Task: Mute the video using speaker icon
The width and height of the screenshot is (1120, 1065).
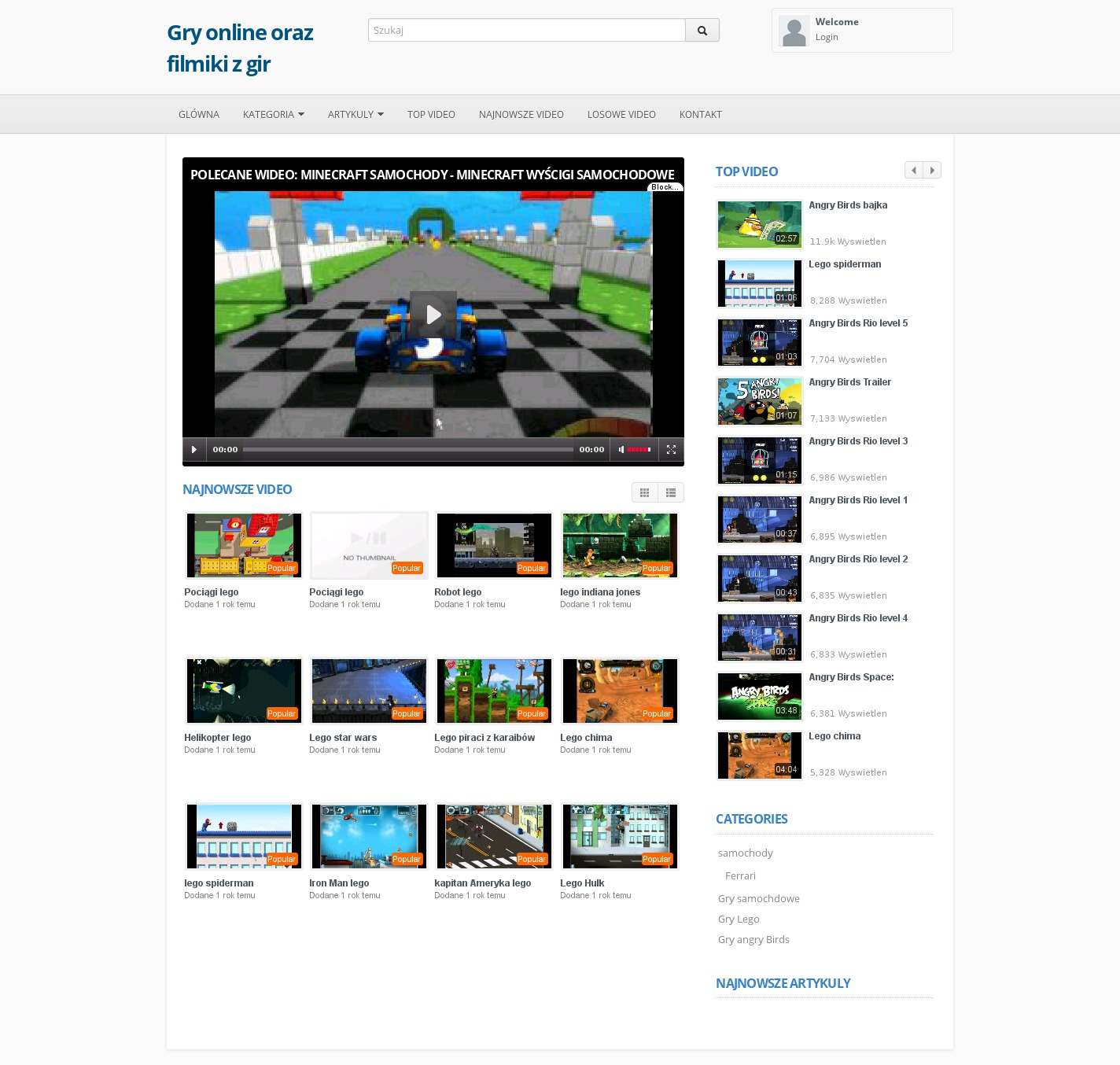Action: point(621,450)
